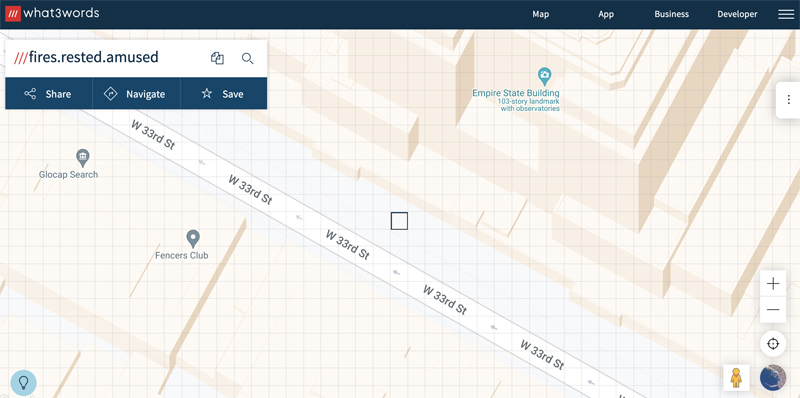Open the hamburger menu

786,14
